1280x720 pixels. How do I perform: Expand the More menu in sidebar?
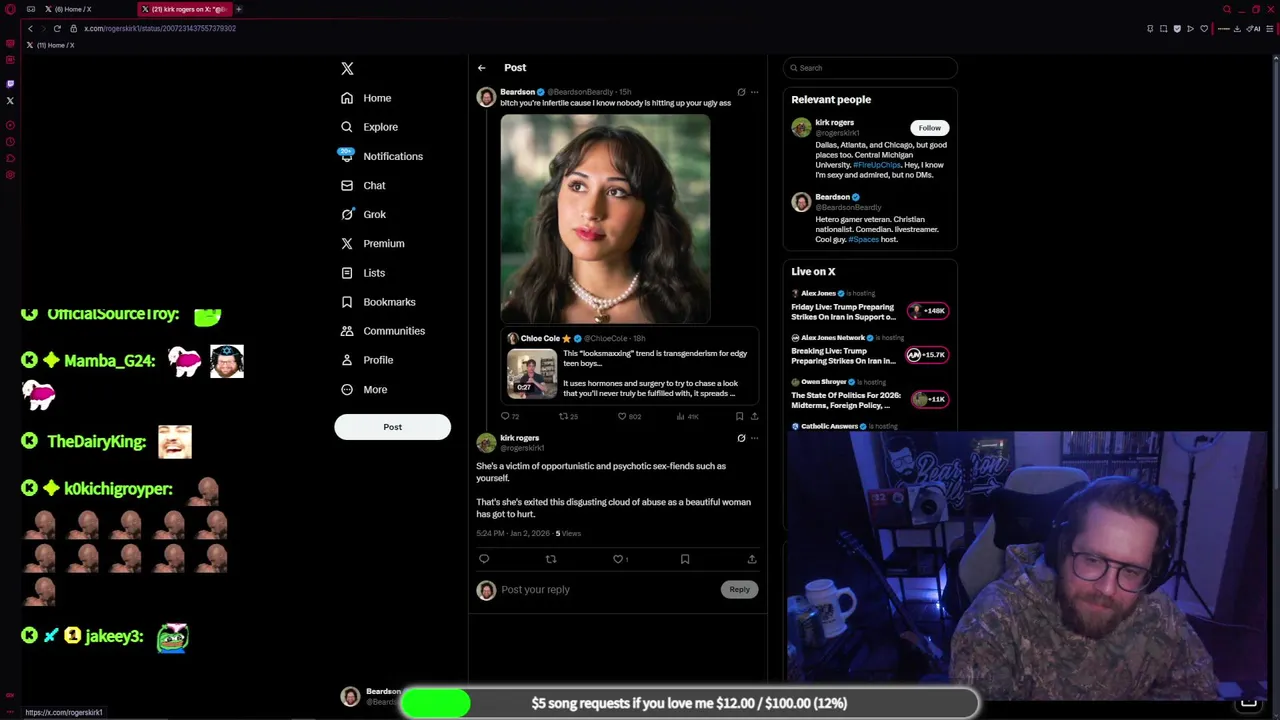pos(364,389)
